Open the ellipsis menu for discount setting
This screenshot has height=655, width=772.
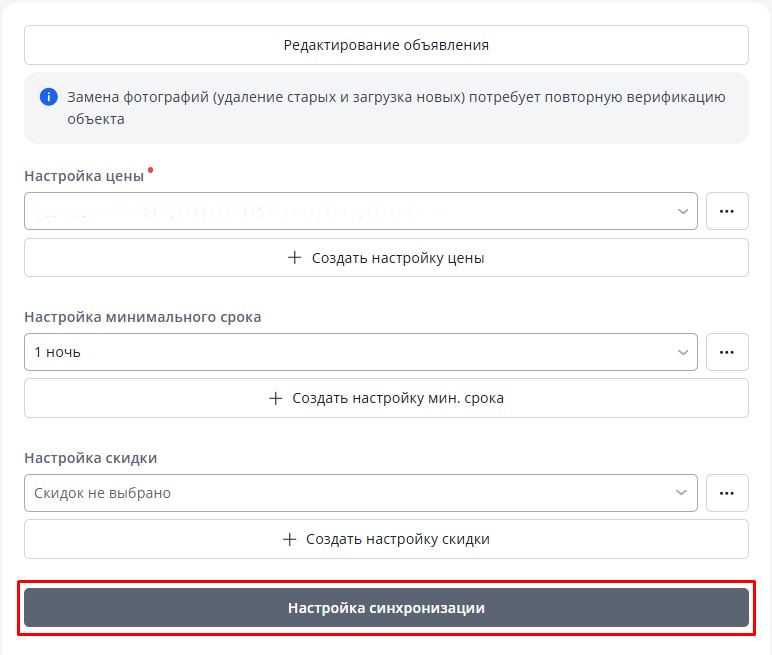pyautogui.click(x=727, y=493)
